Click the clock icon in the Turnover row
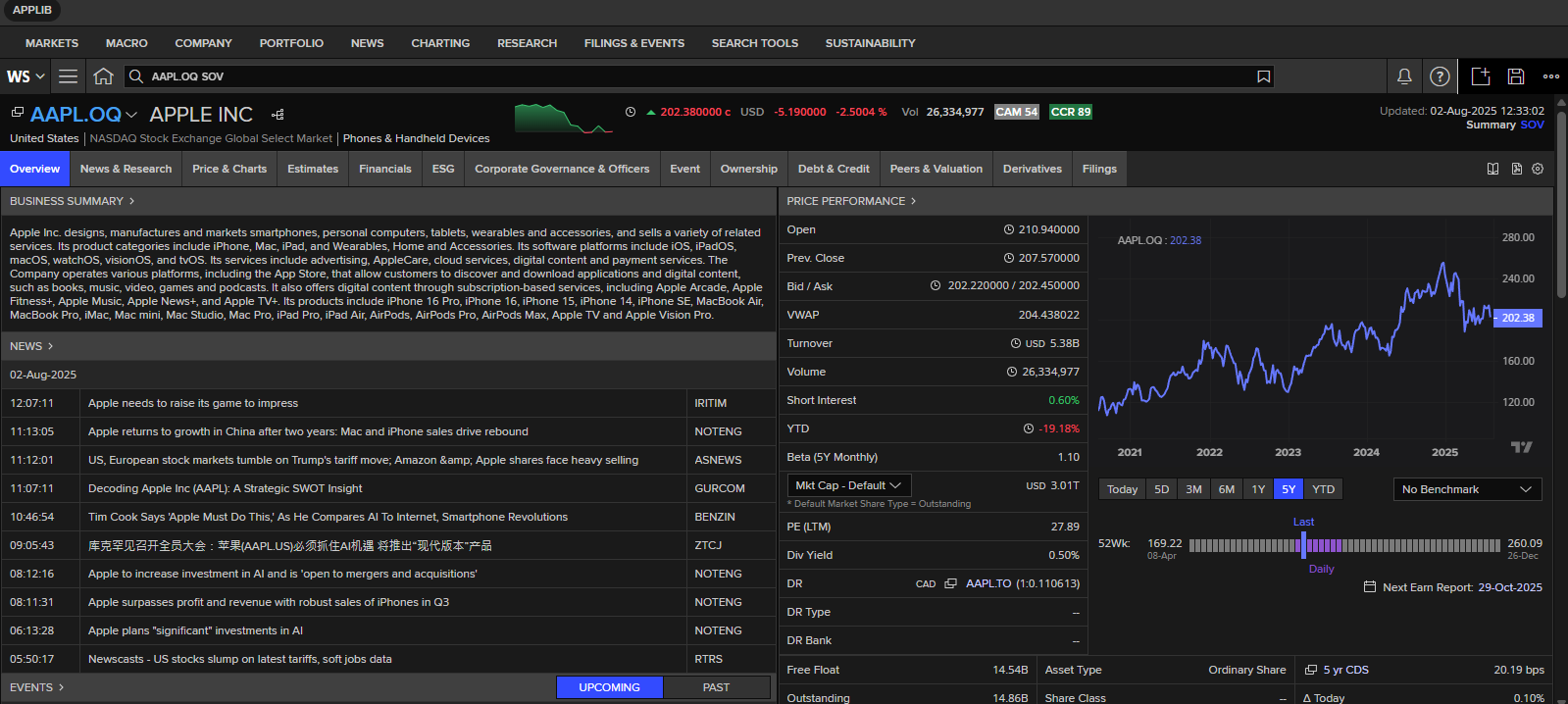1568x704 pixels. click(x=1016, y=343)
